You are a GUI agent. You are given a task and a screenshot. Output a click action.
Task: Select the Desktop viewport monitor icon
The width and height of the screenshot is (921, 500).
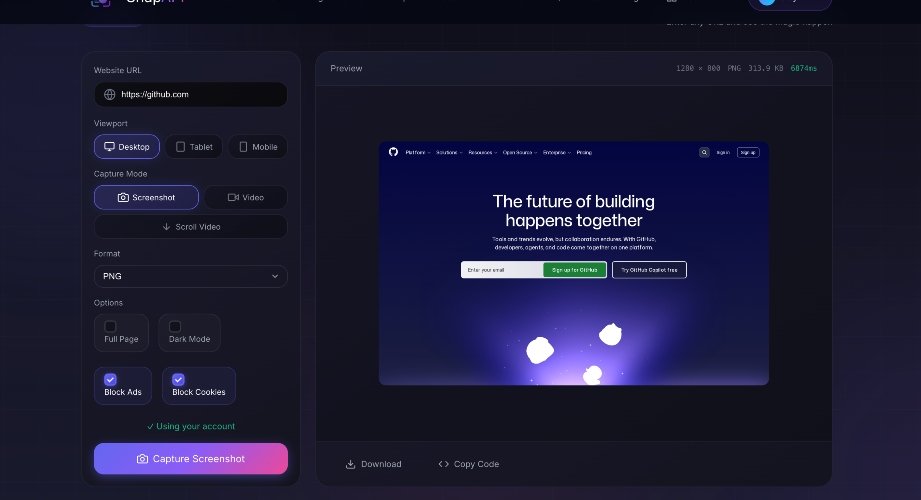pos(109,147)
